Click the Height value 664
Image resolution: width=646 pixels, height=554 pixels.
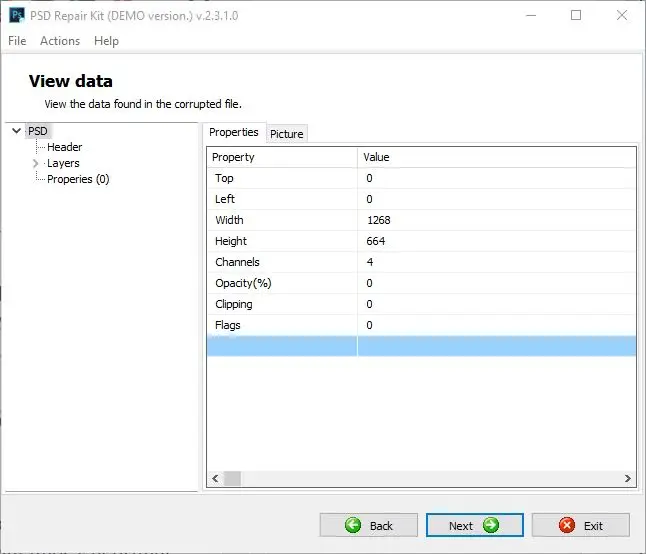[x=376, y=241]
